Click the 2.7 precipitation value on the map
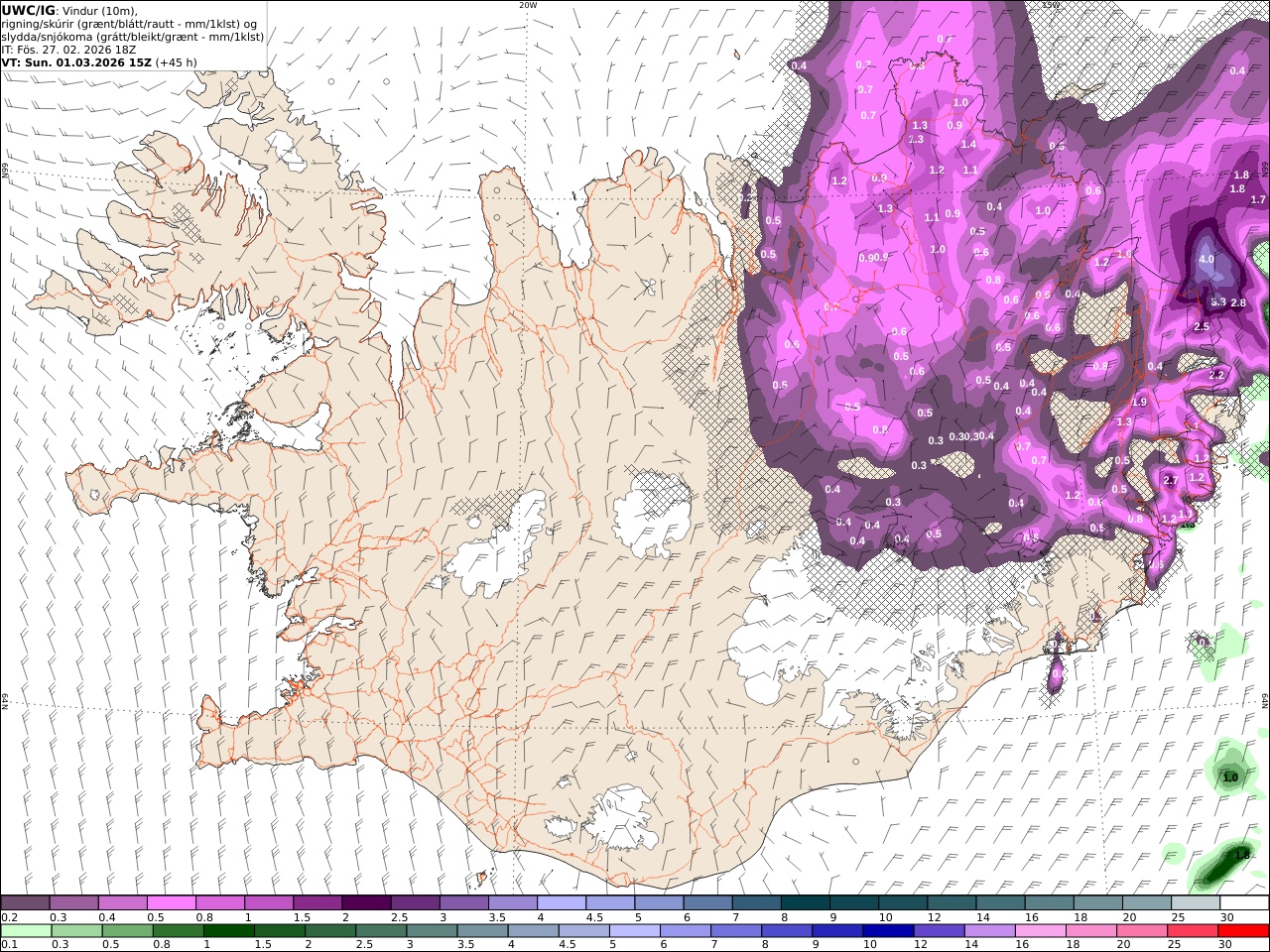This screenshot has width=1270, height=952. click(x=1170, y=480)
